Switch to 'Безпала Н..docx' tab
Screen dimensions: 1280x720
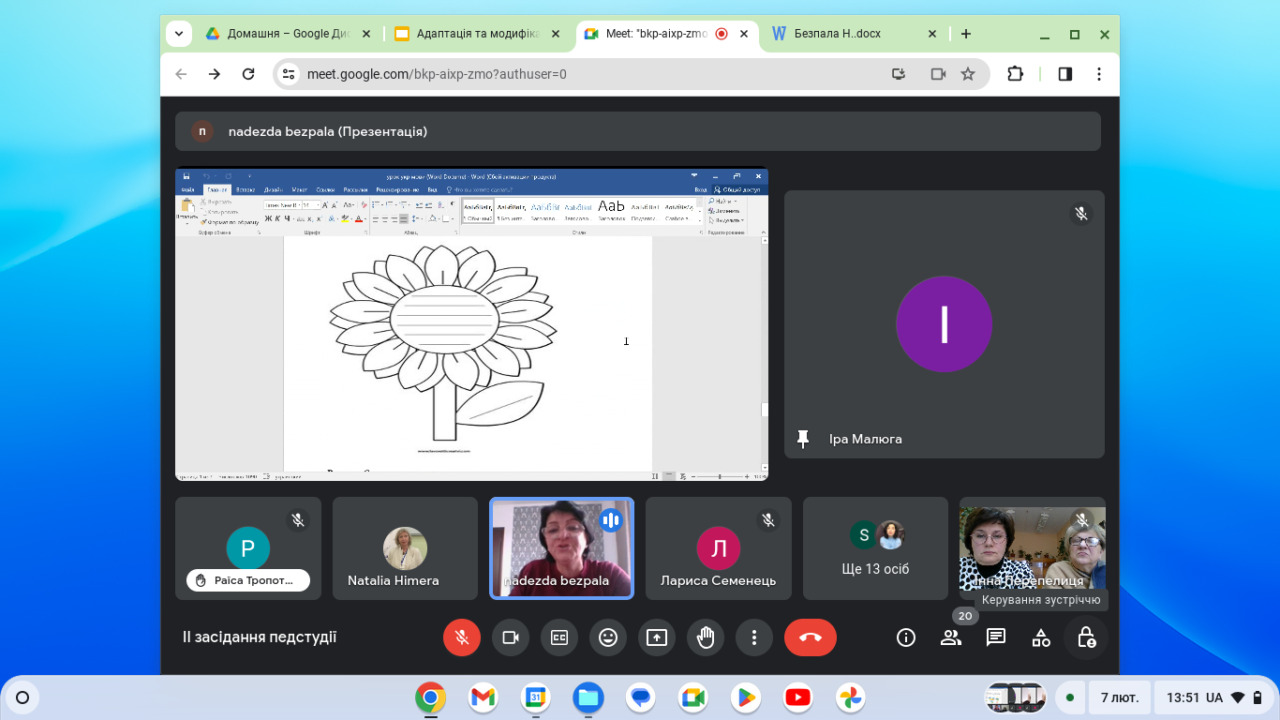855,33
